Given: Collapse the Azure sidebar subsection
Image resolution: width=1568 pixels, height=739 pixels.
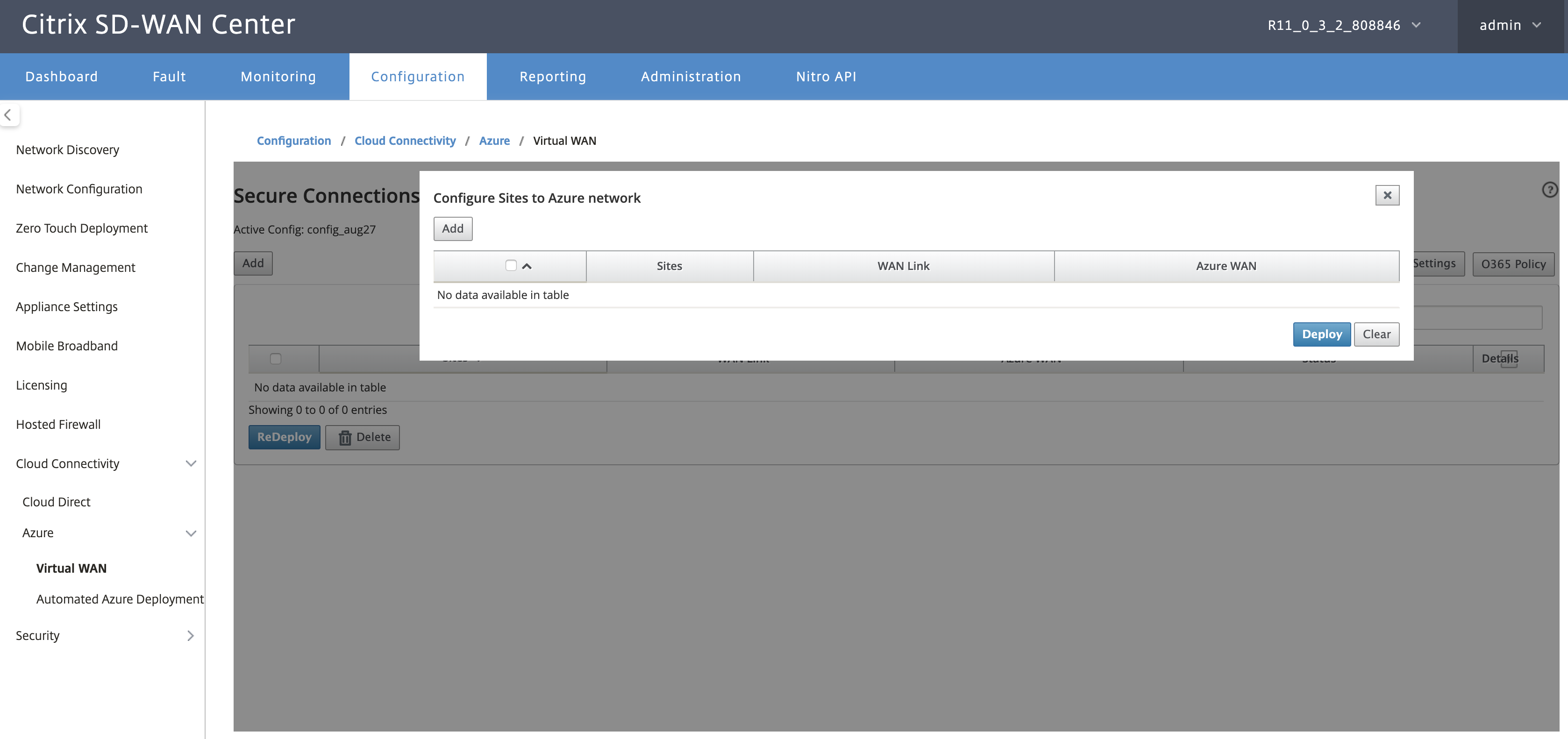Looking at the screenshot, I should [x=191, y=533].
